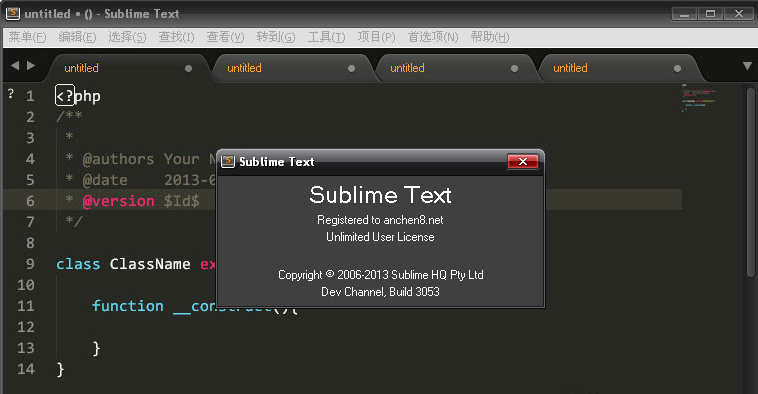Click the closing brace on line 13

click(x=96, y=349)
